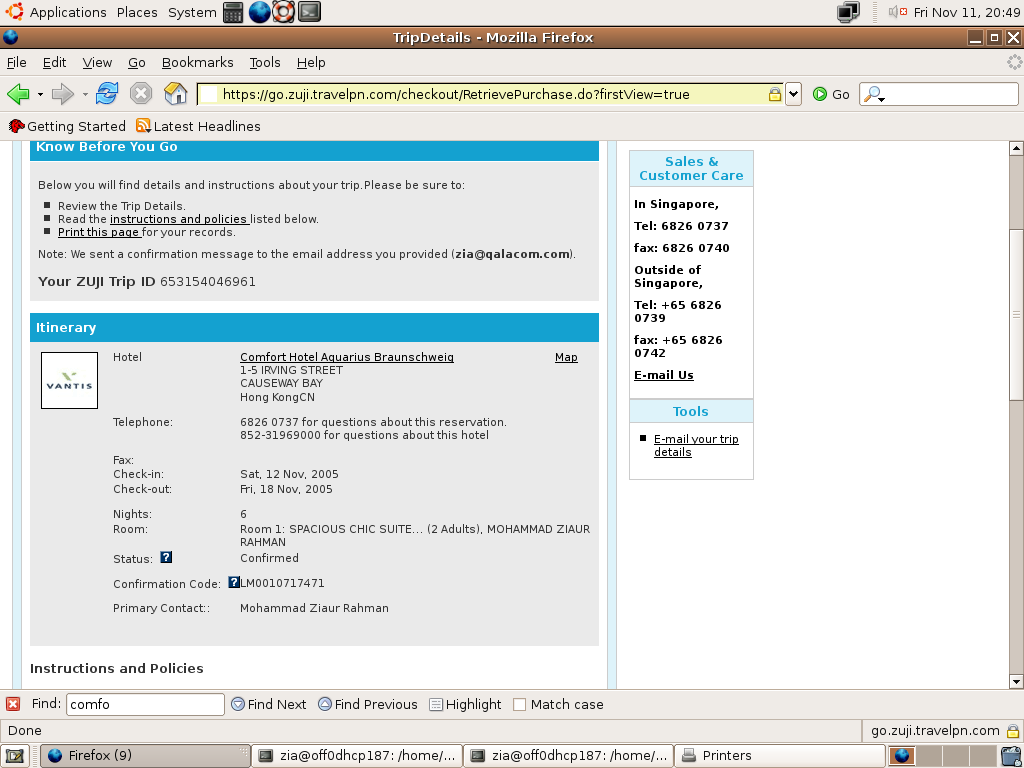Open the Tools menu
This screenshot has height=768, width=1024.
[x=264, y=63]
